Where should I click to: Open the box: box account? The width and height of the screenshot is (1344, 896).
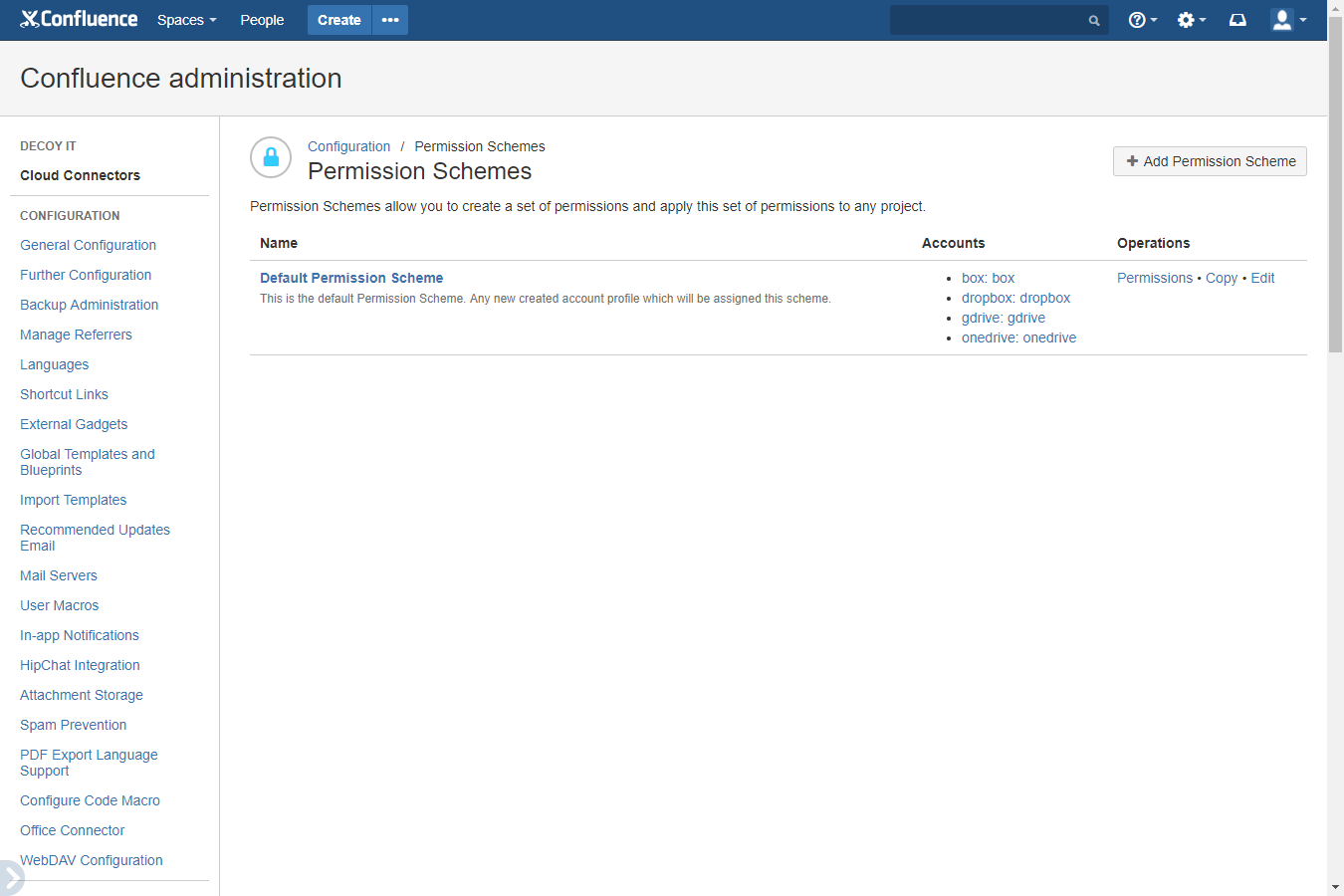click(x=988, y=278)
